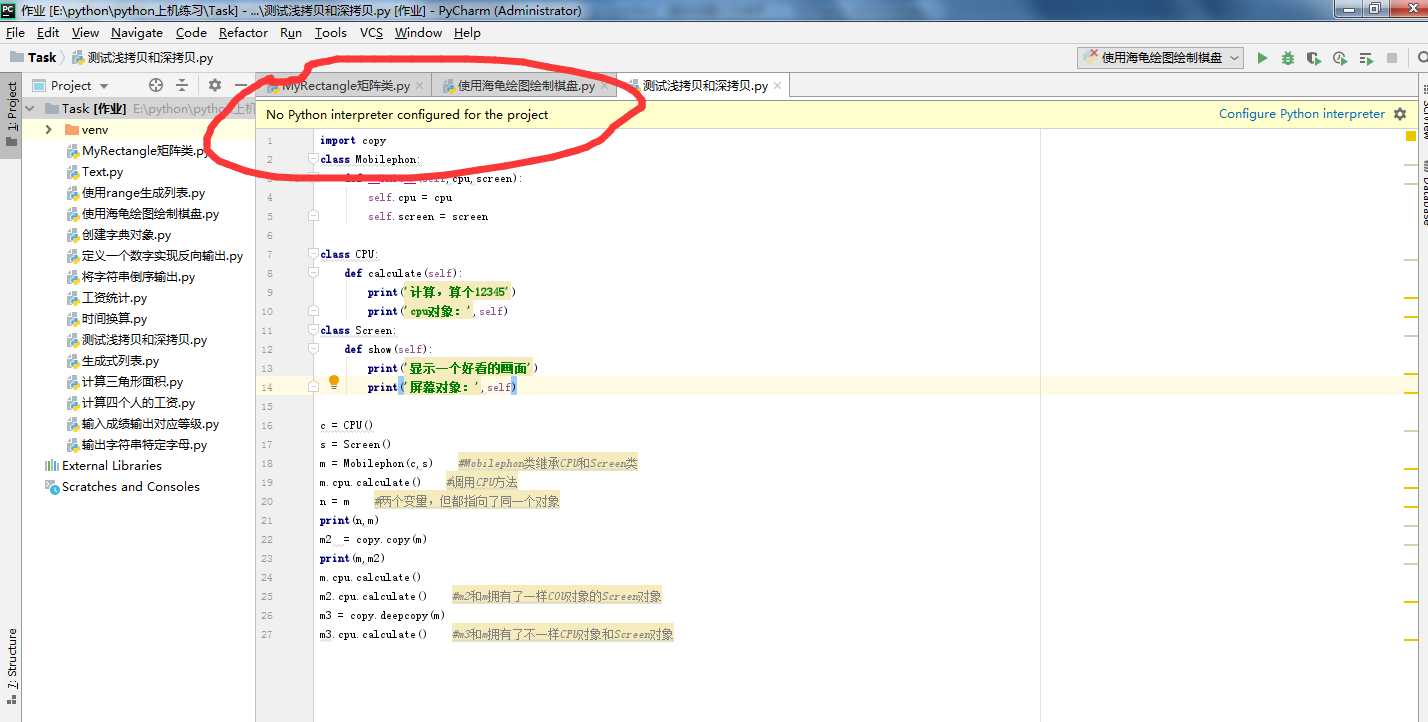The image size is (1428, 722).
Task: Run with coverage shield icon
Action: pyautogui.click(x=1314, y=58)
